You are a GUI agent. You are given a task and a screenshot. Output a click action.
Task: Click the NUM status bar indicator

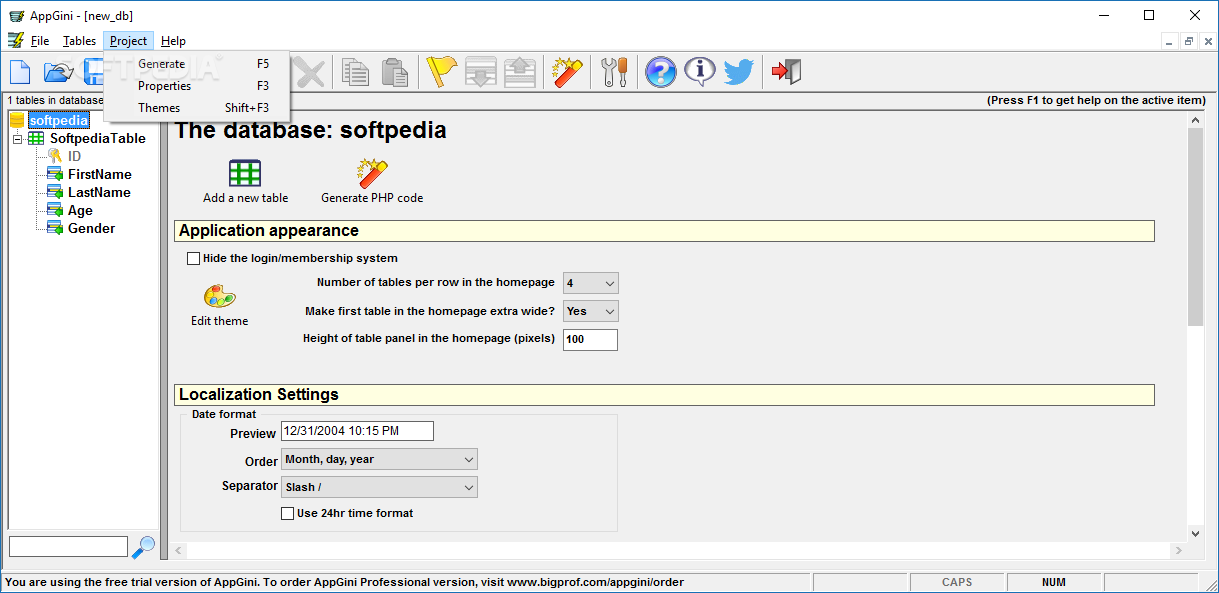click(1053, 582)
